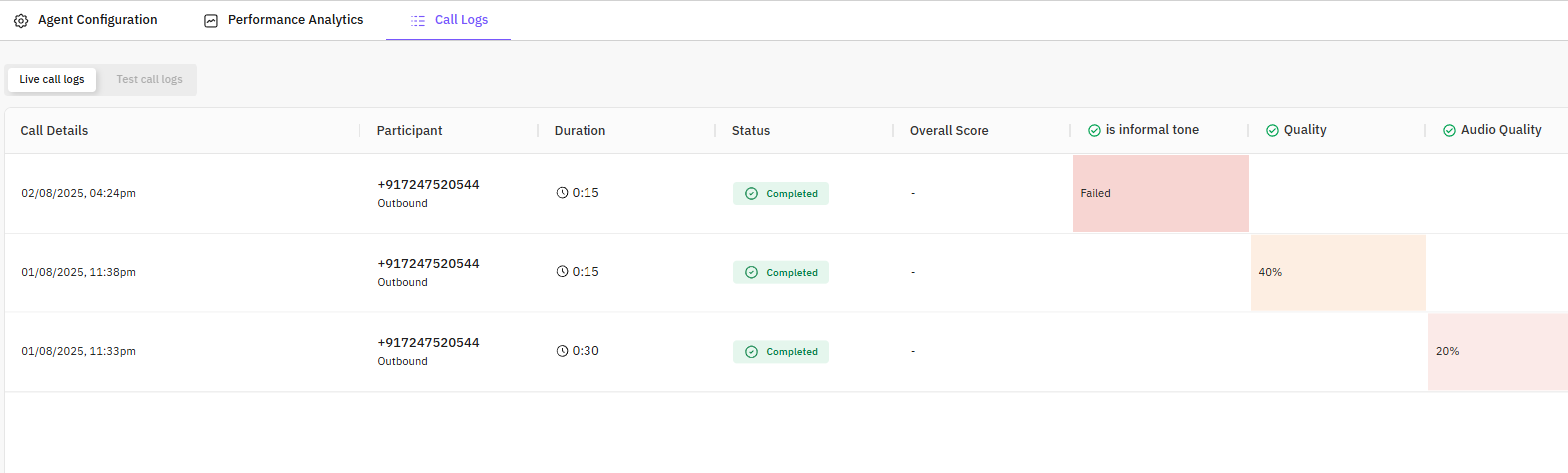Click the orange 40% Quality cell

pos(1338,272)
